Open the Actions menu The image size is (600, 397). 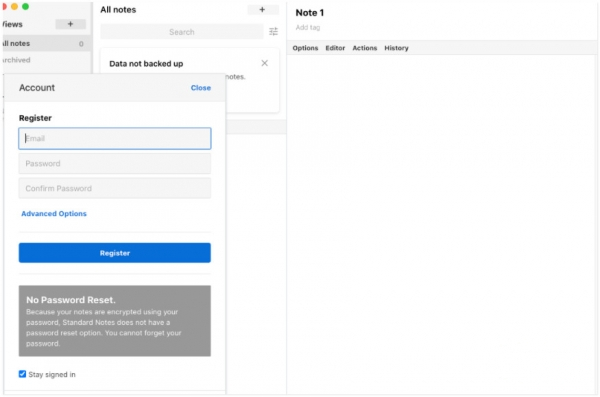[x=365, y=48]
